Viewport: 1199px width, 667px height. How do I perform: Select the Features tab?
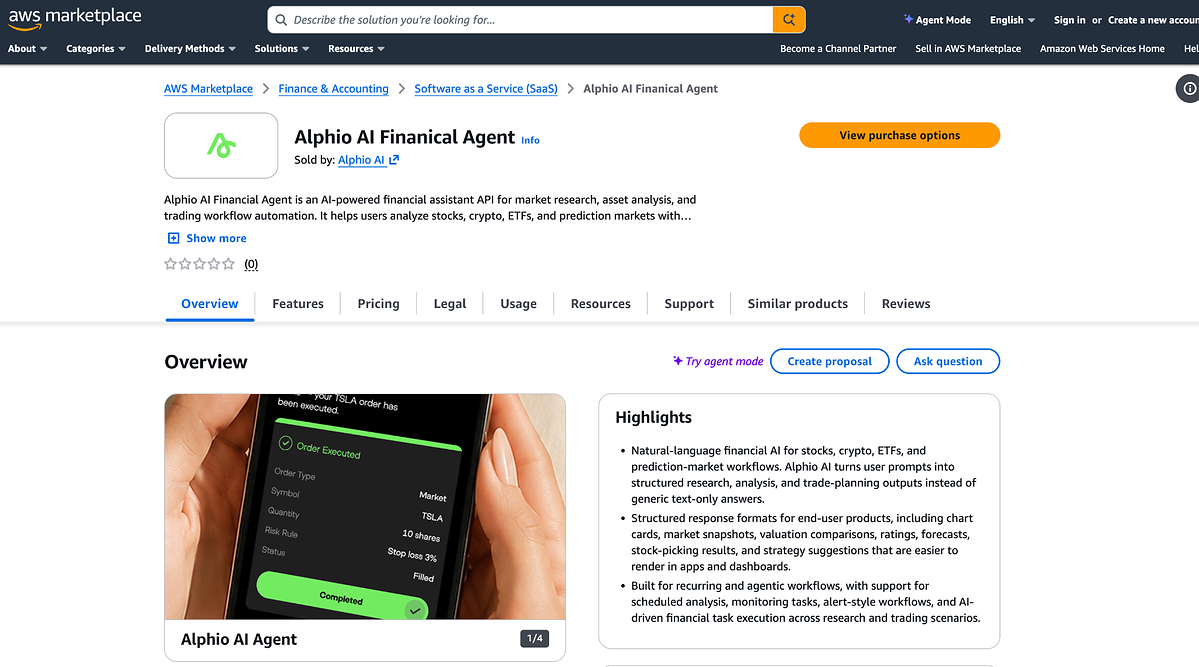298,304
